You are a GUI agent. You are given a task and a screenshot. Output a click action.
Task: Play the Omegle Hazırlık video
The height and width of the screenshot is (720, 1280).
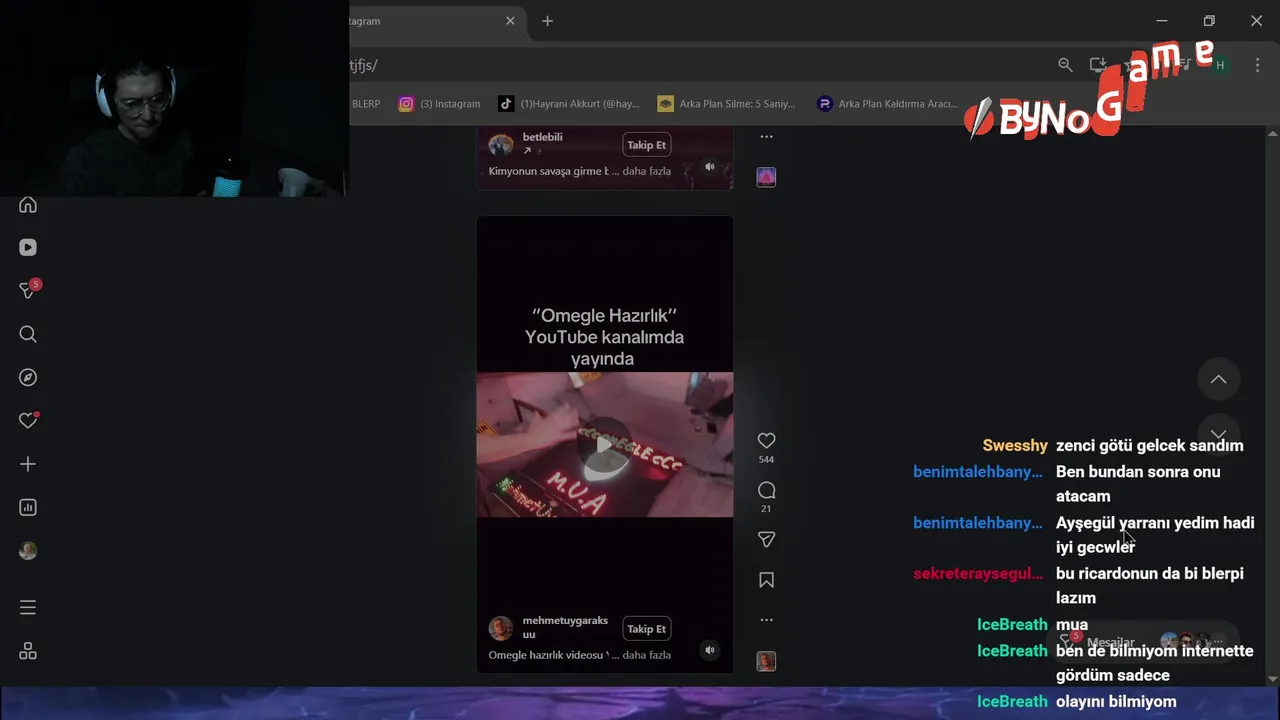click(x=604, y=445)
